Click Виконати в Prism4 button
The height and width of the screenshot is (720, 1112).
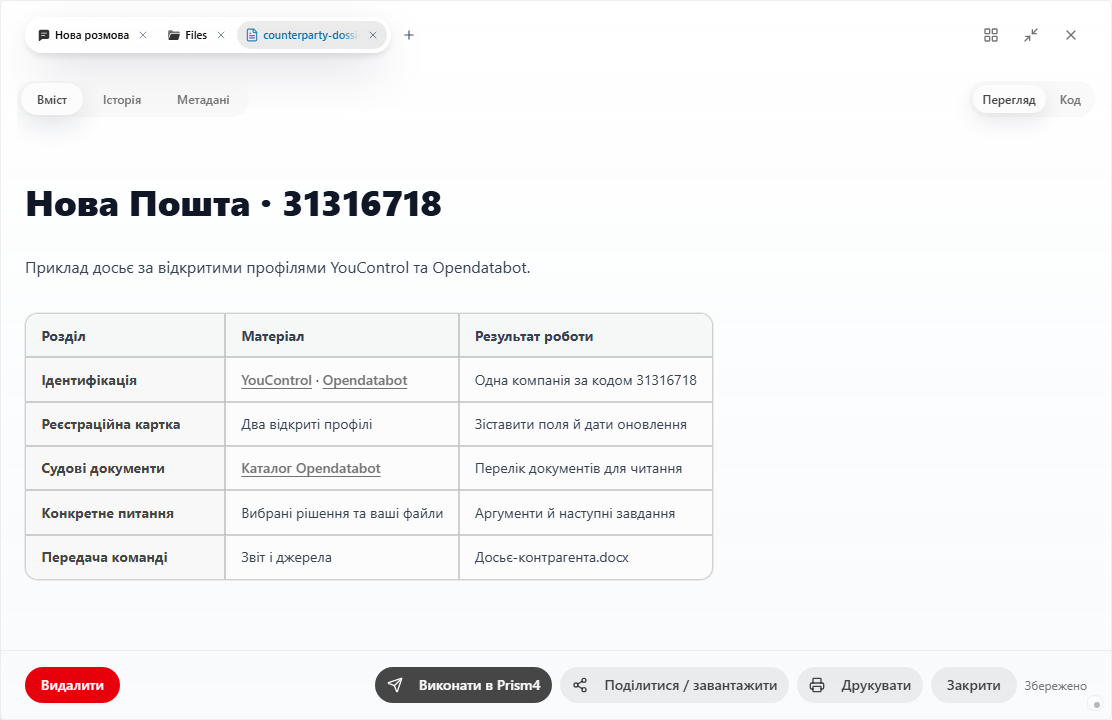click(463, 685)
